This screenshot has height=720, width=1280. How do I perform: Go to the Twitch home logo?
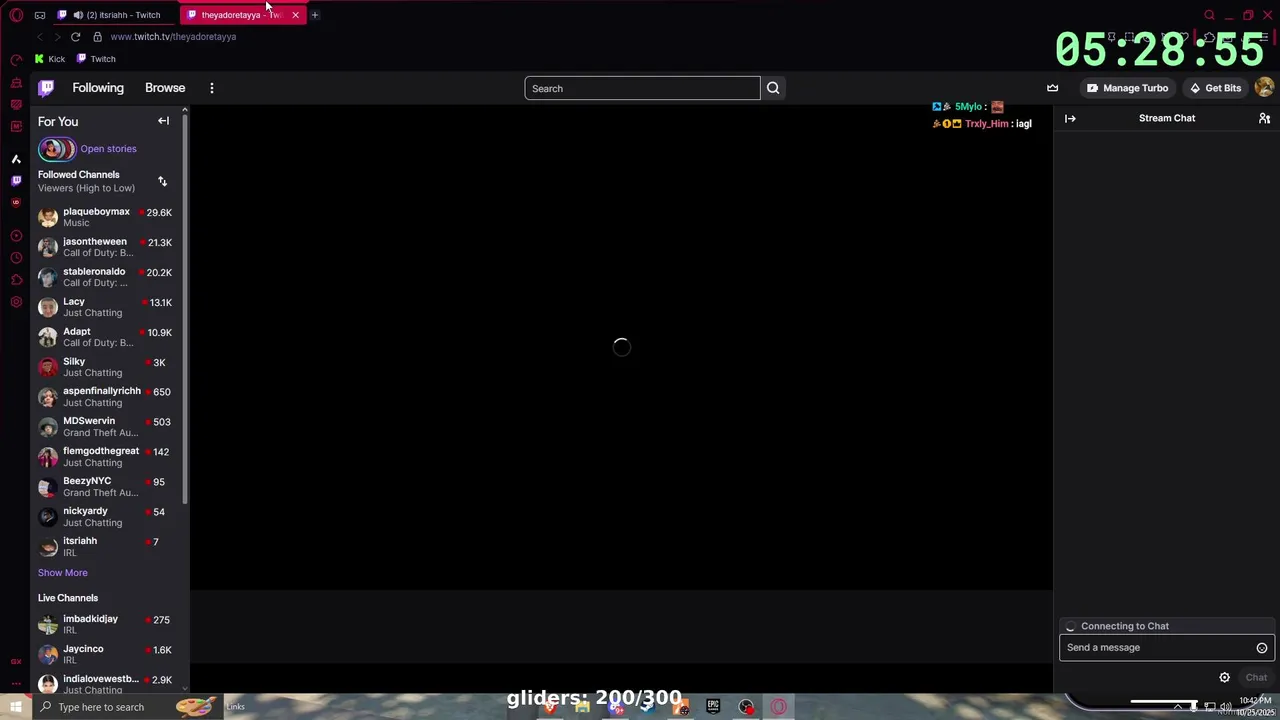46,88
